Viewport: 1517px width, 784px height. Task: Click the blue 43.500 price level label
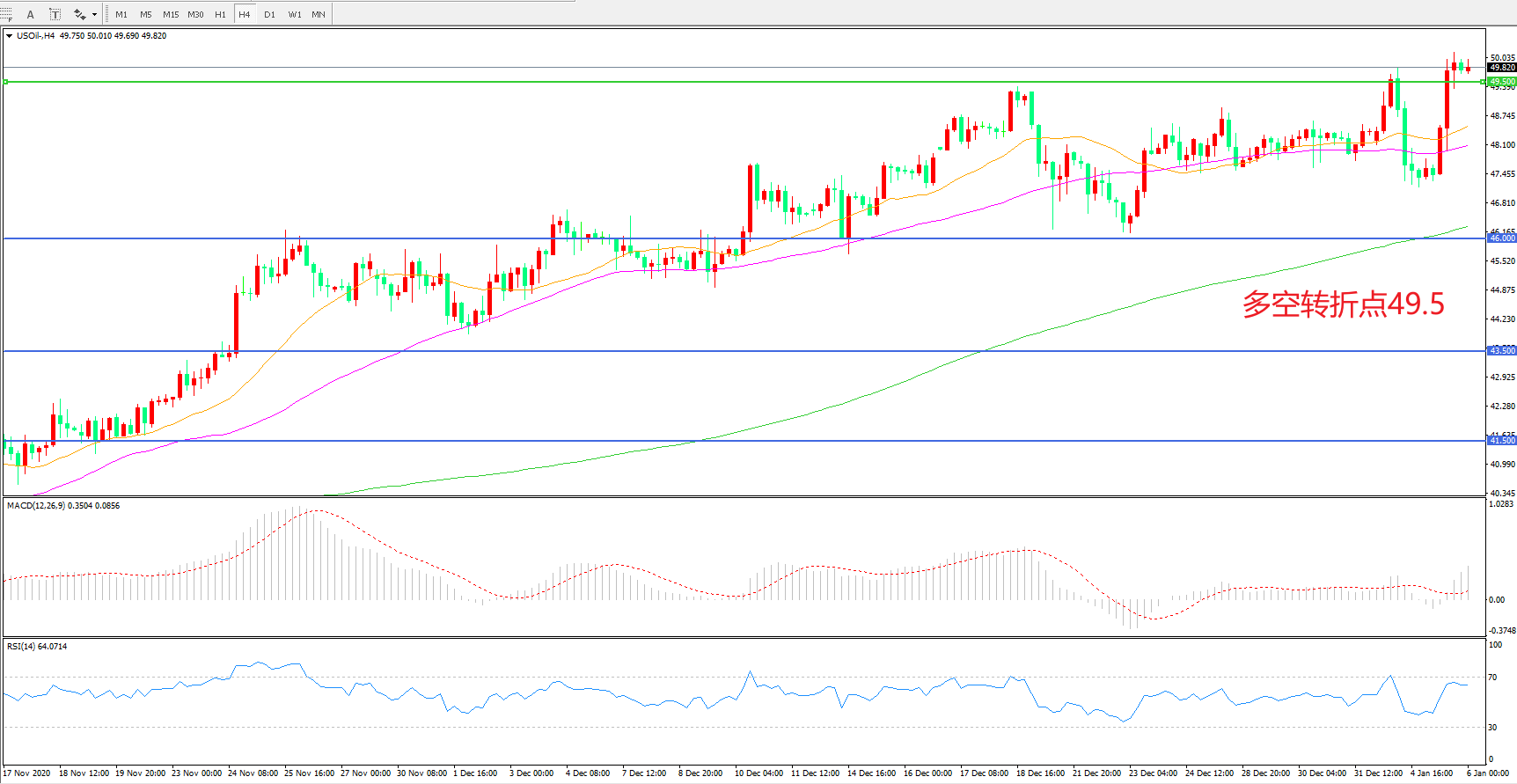pyautogui.click(x=1502, y=351)
